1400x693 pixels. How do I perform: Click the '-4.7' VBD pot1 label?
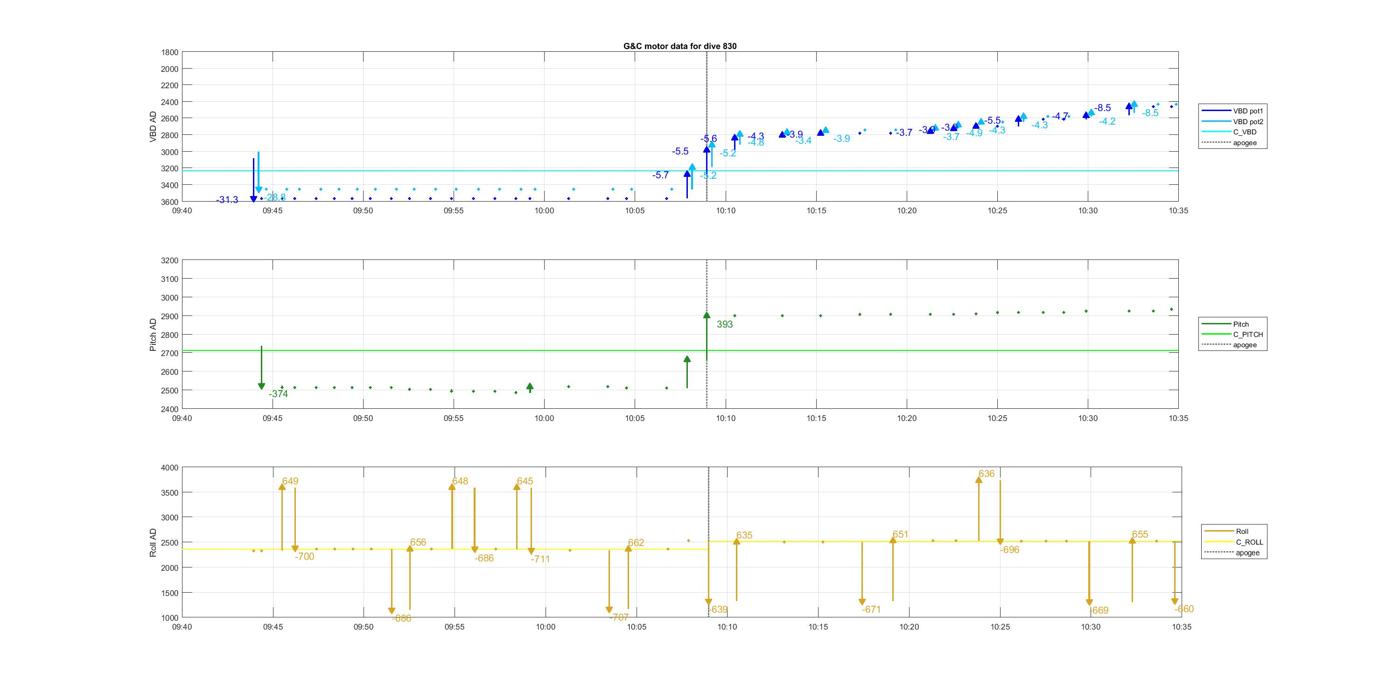tap(1060, 116)
